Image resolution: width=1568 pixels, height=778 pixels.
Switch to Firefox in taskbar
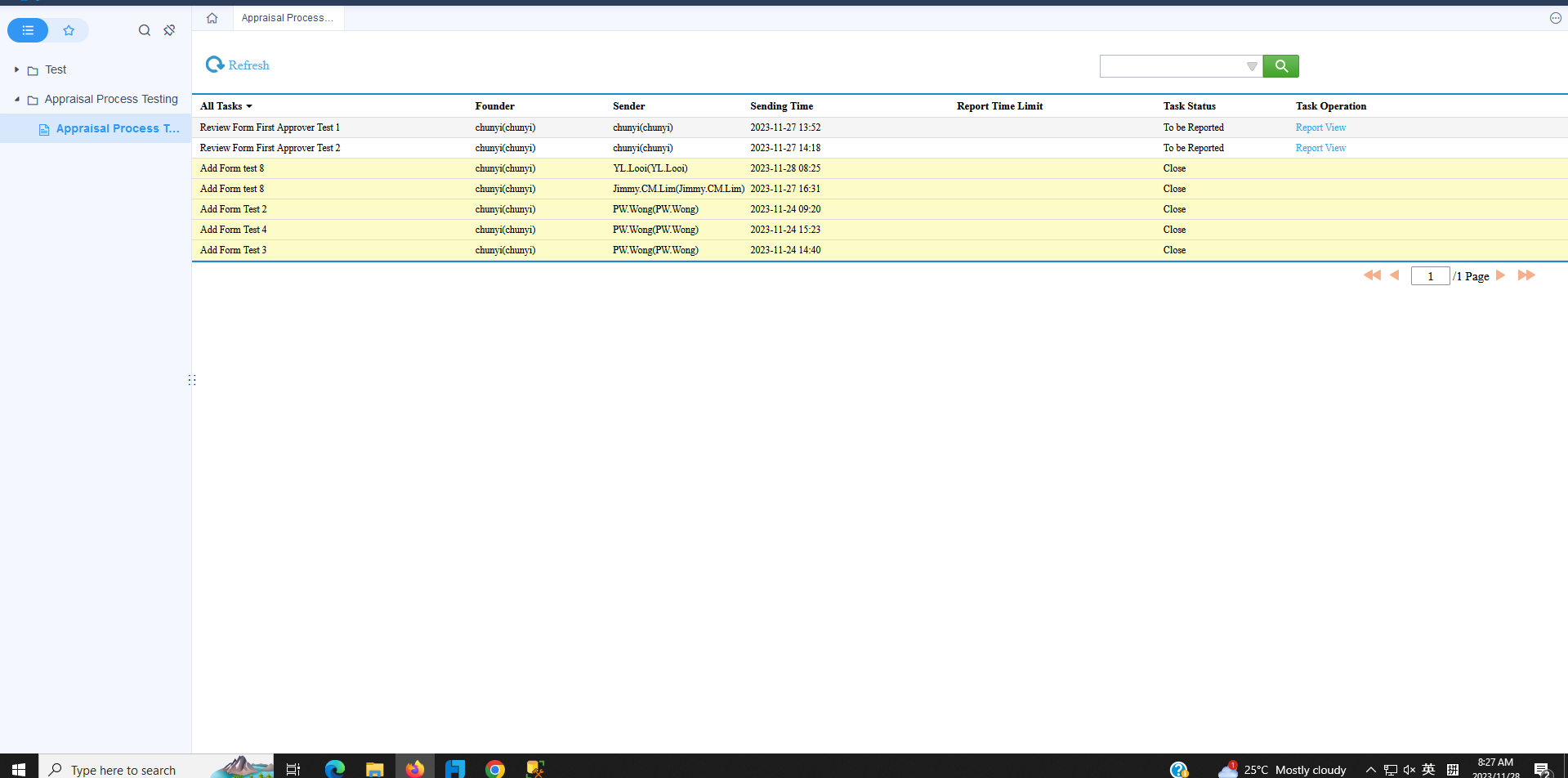[415, 769]
